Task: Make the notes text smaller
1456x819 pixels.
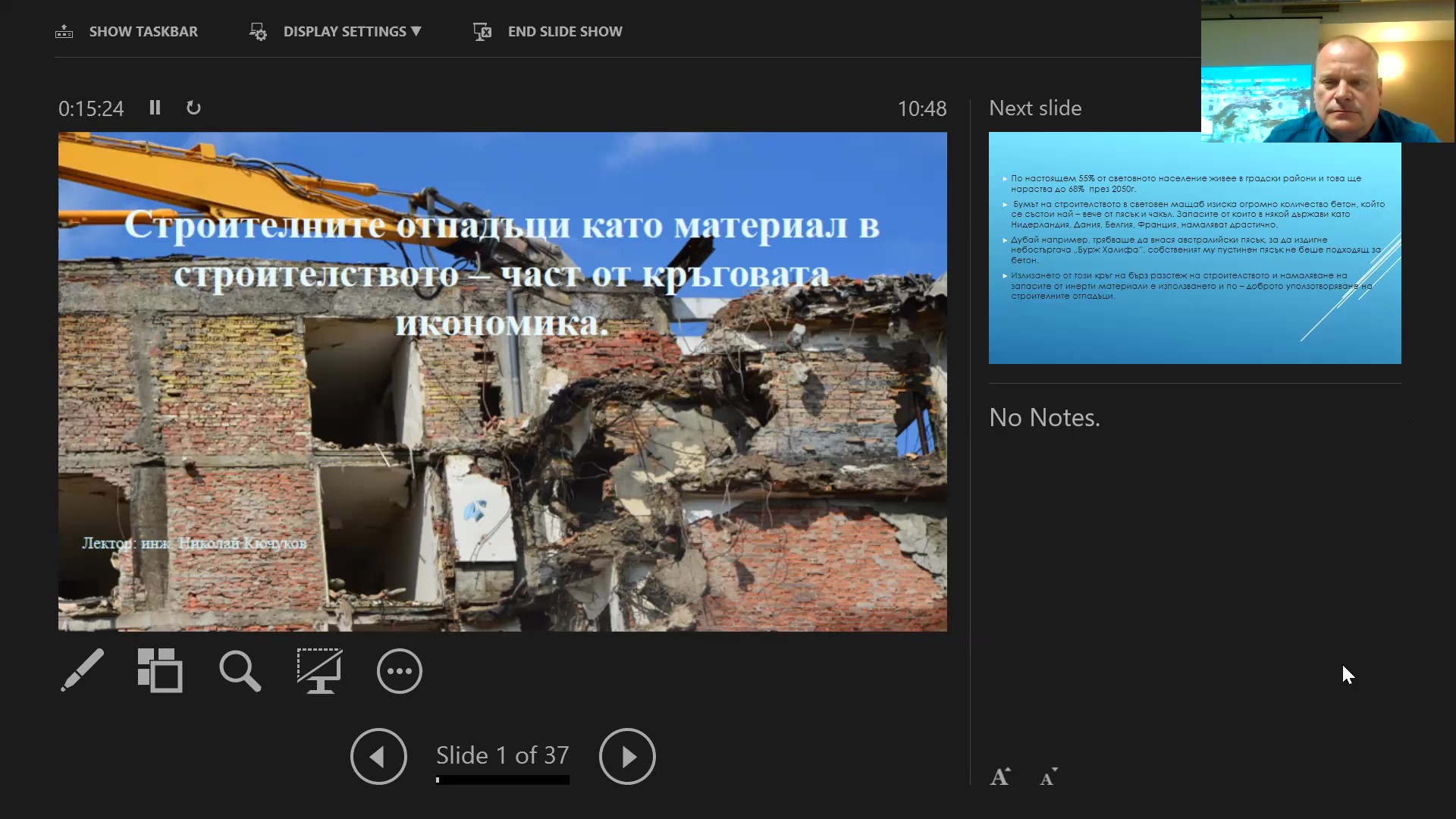Action: pos(1049,777)
